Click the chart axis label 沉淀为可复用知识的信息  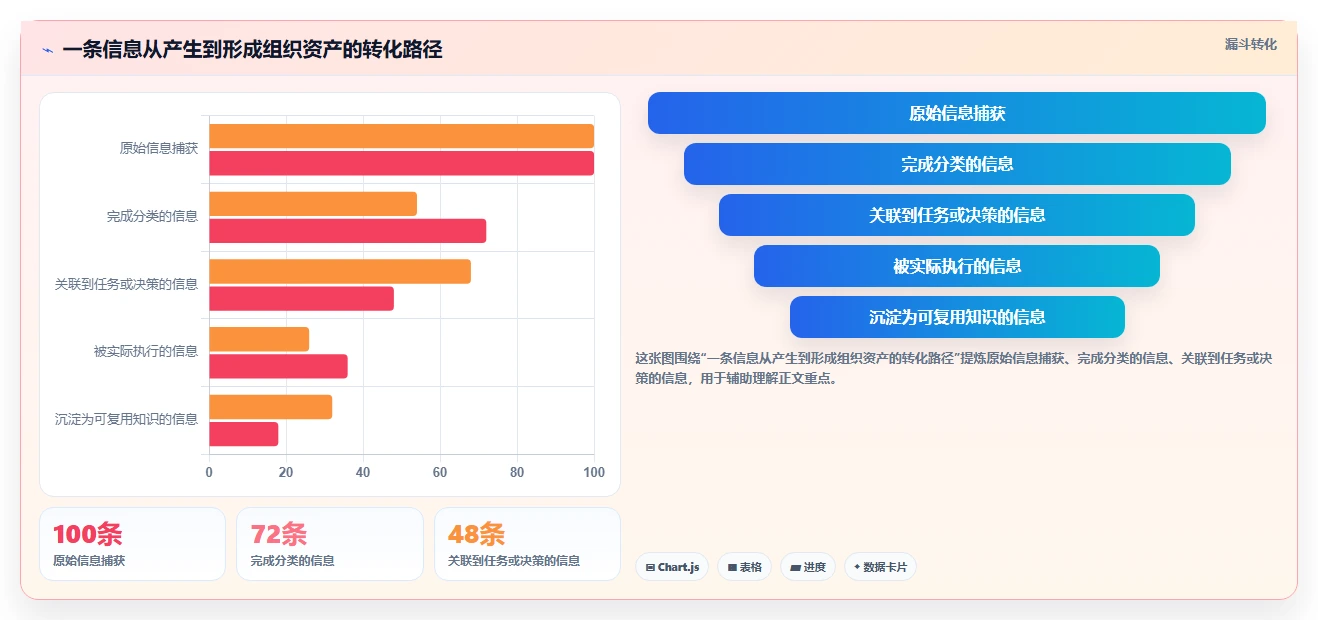pos(127,419)
